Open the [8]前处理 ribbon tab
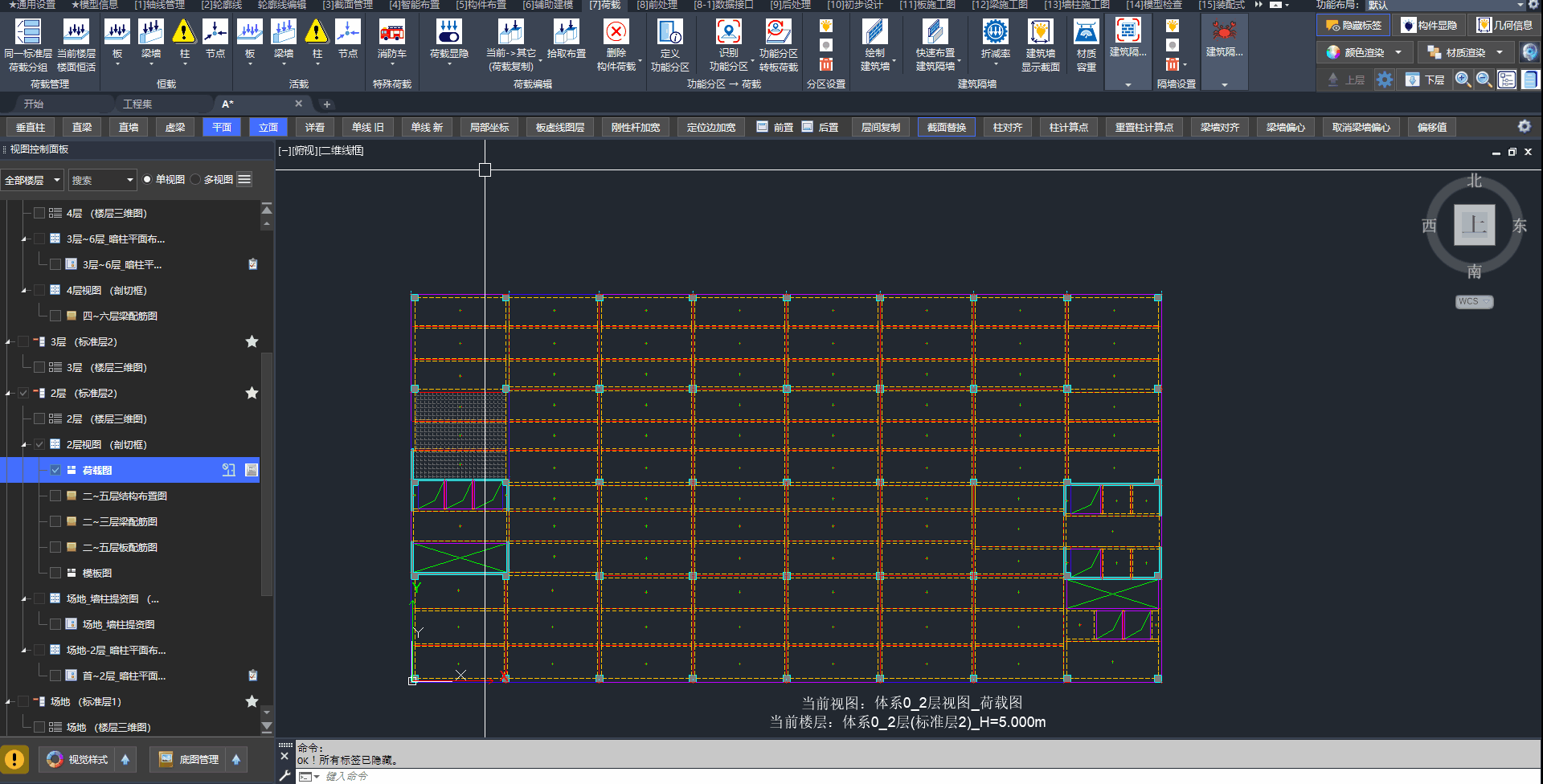Image resolution: width=1543 pixels, height=784 pixels. pos(657,5)
